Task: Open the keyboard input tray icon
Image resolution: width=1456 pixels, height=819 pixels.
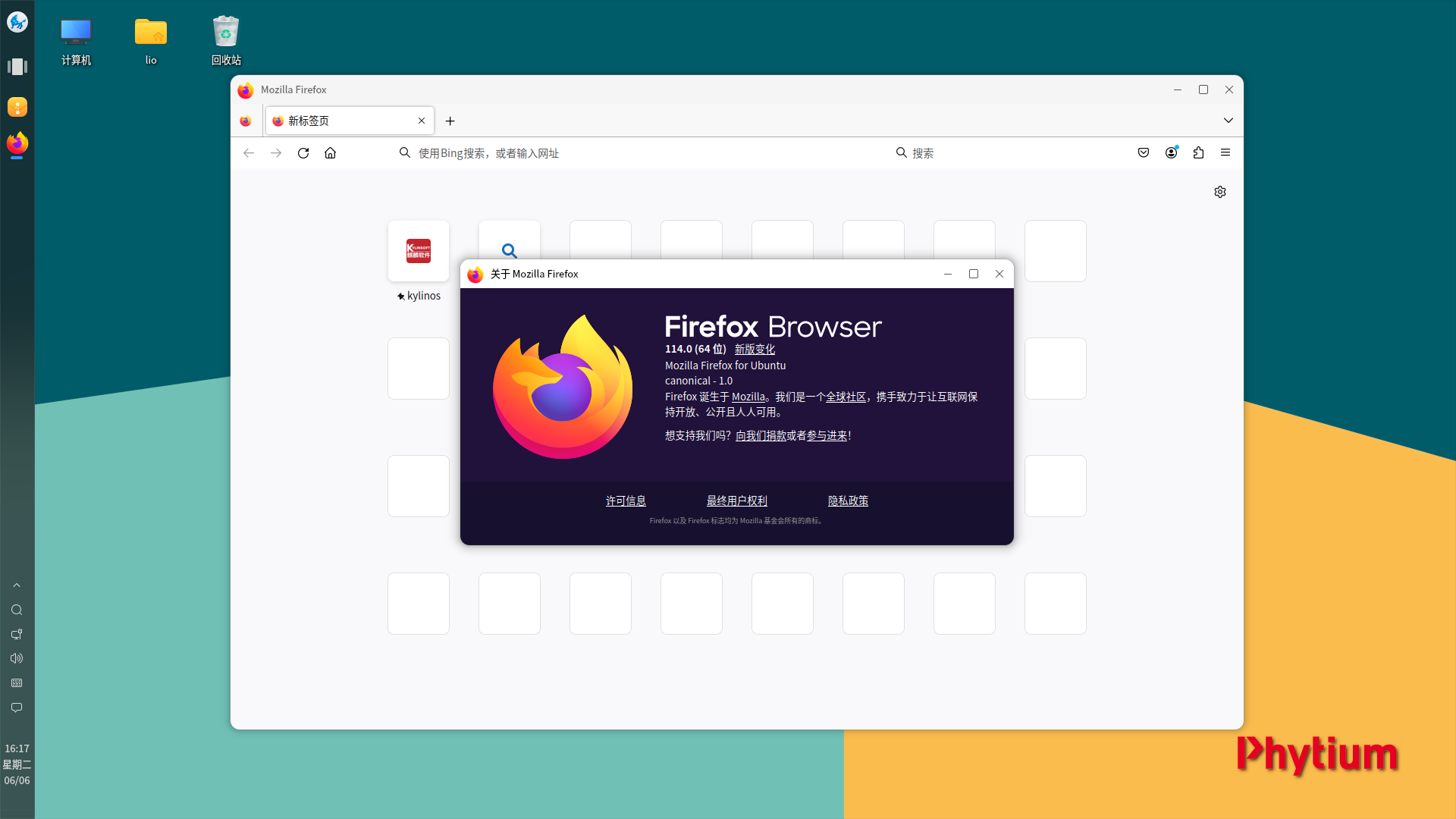Action: (x=17, y=683)
